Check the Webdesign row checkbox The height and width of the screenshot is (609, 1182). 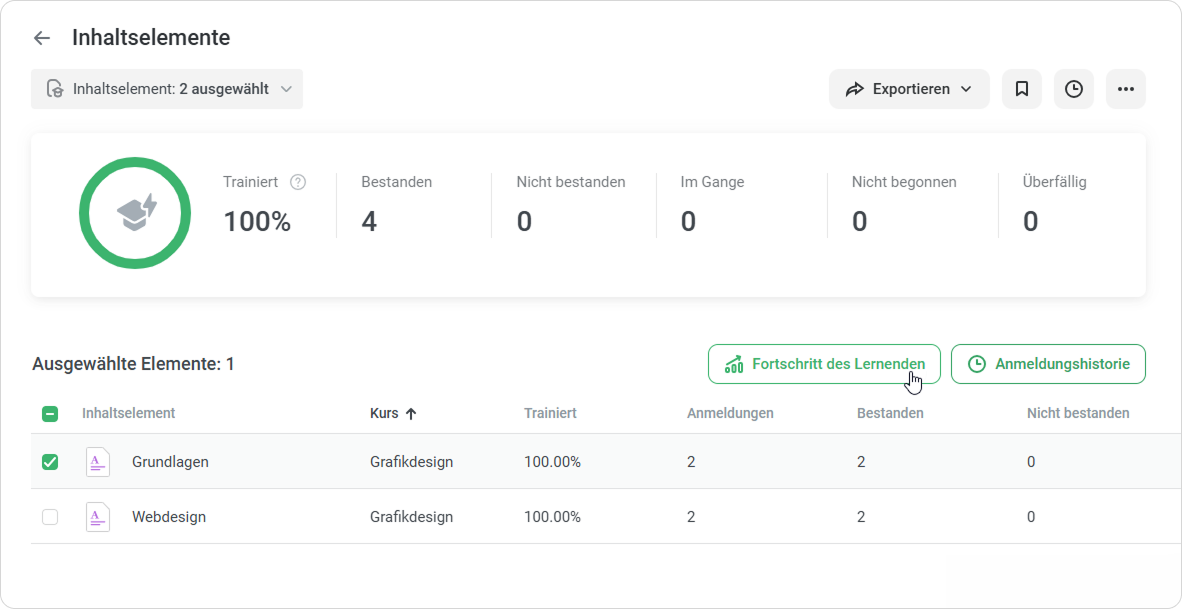[50, 517]
